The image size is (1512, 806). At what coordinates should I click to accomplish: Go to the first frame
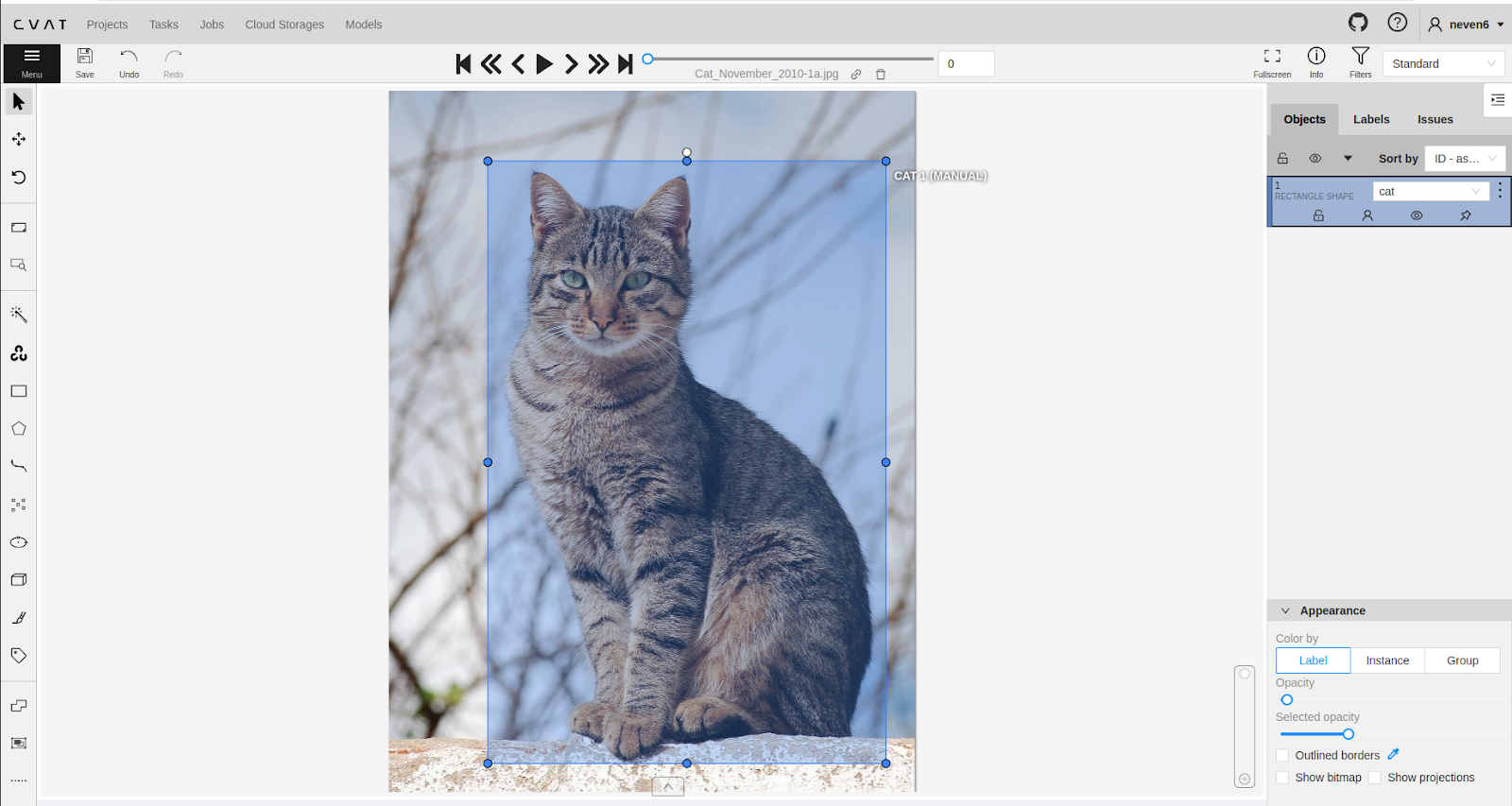click(x=463, y=63)
